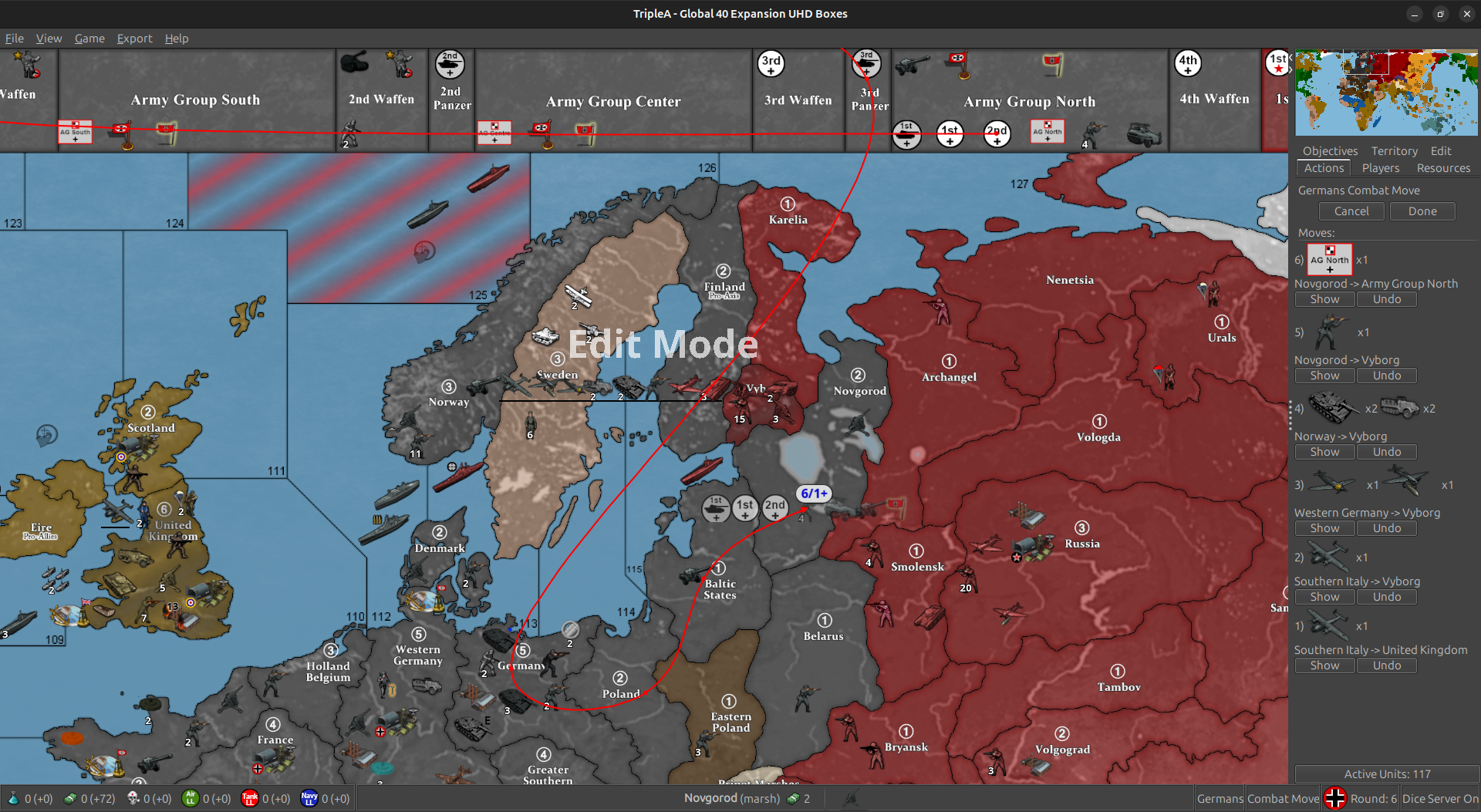Cancel the Germans Combat Move
The width and height of the screenshot is (1481, 812).
1351,211
